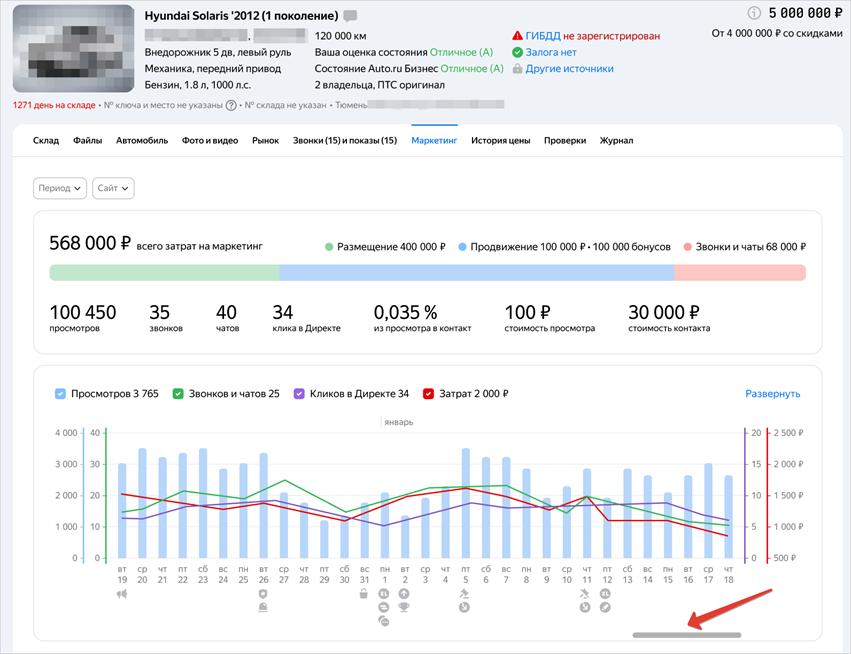Toggle the Просмотров 3 765 checkbox
The width and height of the screenshot is (851, 654).
coord(60,394)
